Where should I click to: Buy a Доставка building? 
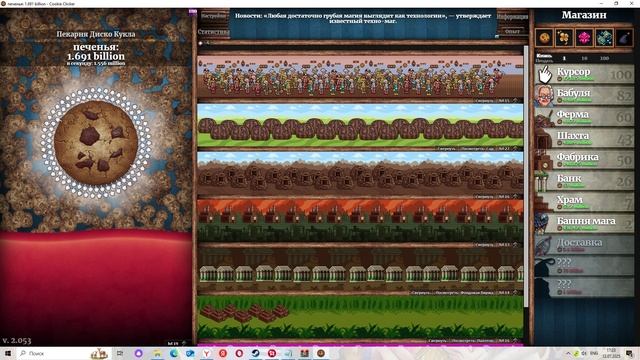pos(585,245)
